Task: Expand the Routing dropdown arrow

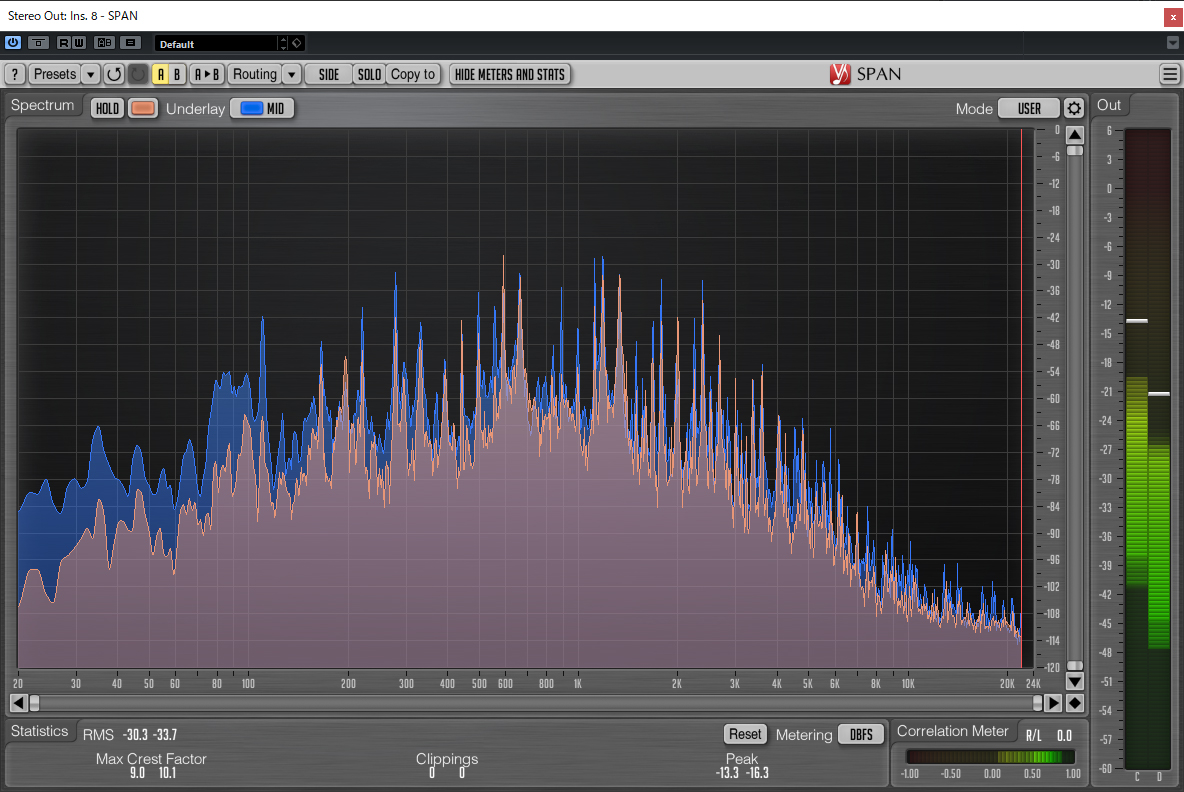Action: 291,74
